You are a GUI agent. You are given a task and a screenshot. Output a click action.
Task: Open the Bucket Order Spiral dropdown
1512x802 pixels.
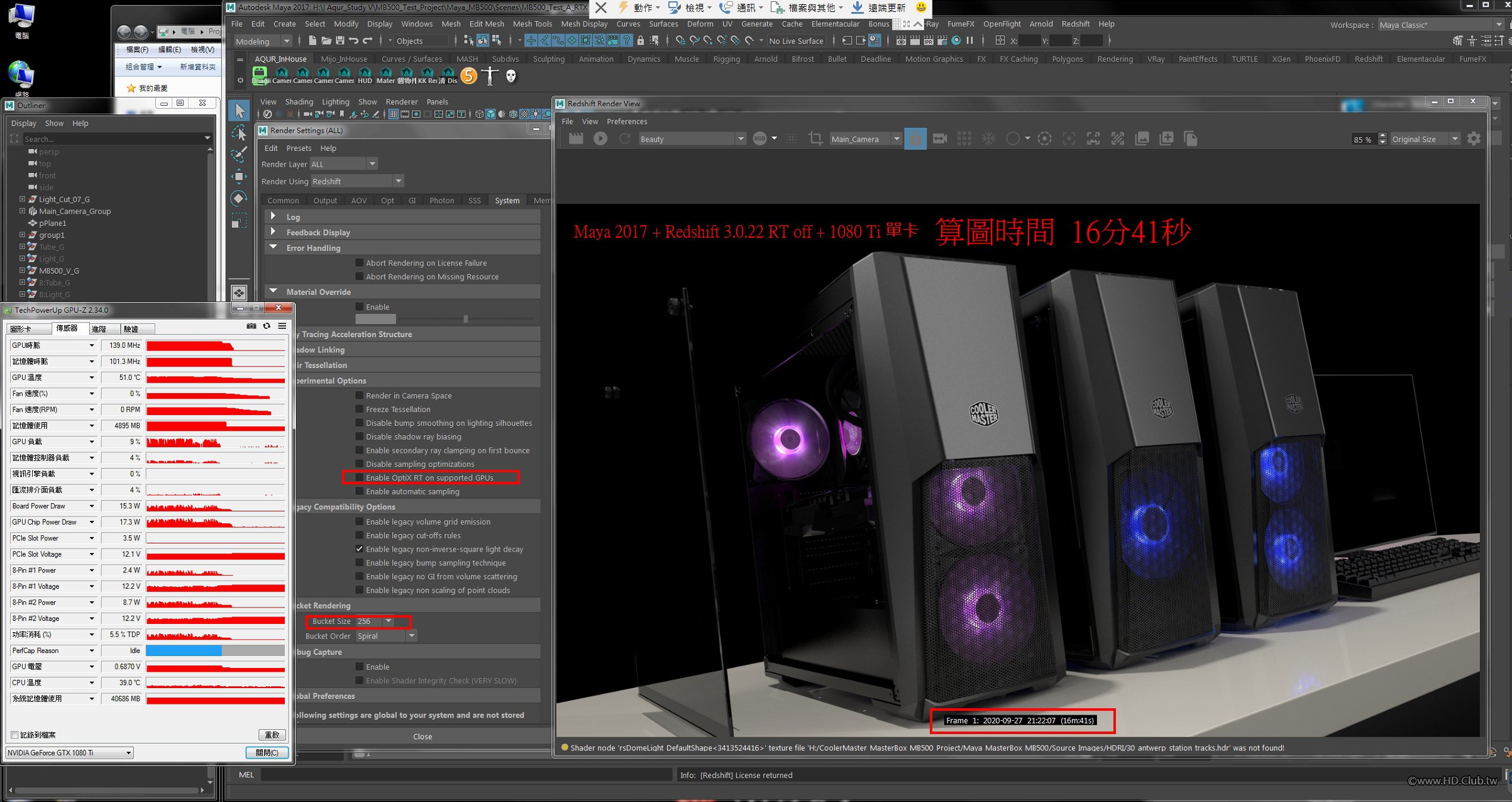click(x=386, y=636)
